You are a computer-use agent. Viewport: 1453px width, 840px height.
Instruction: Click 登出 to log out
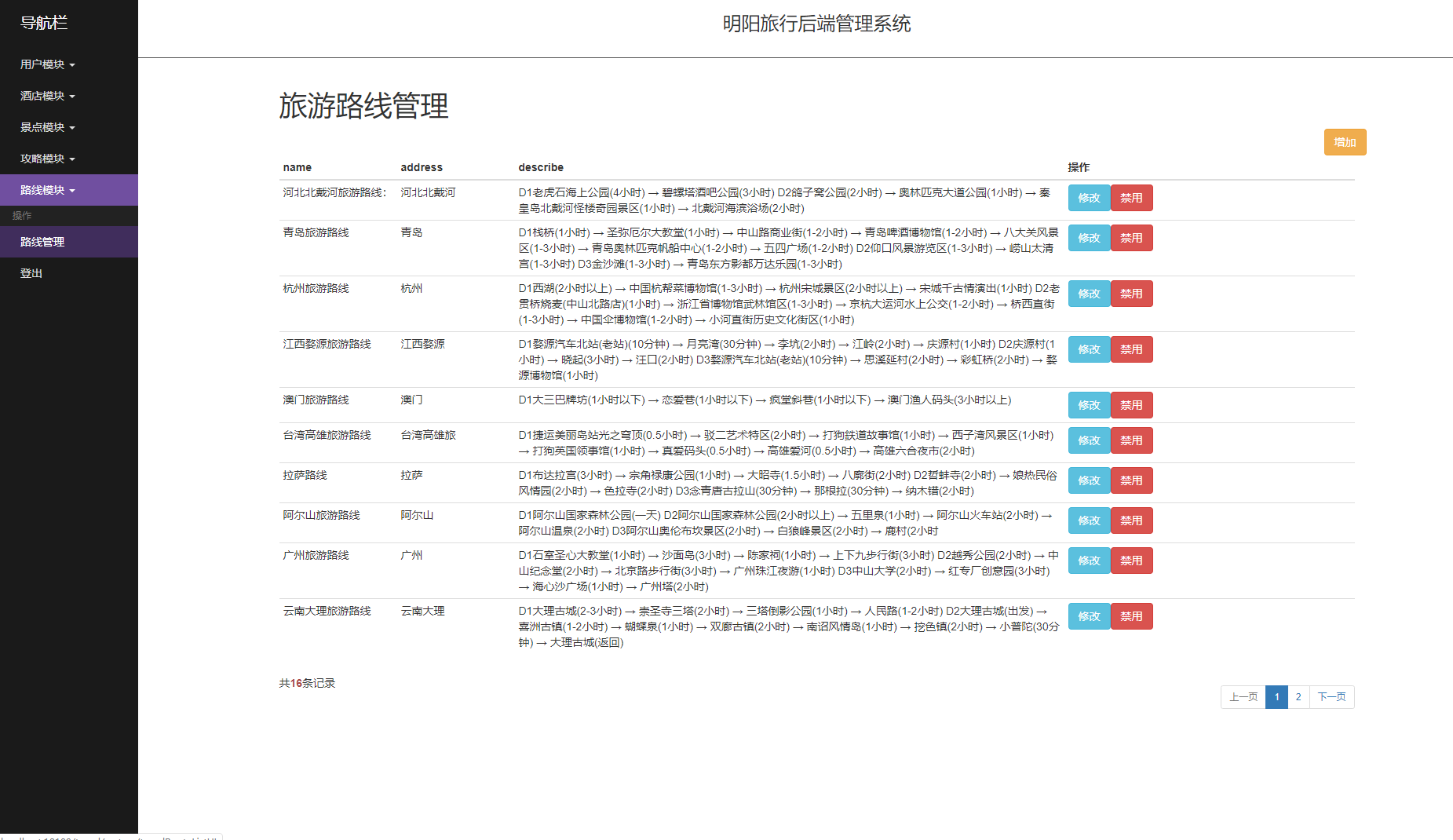click(31, 272)
